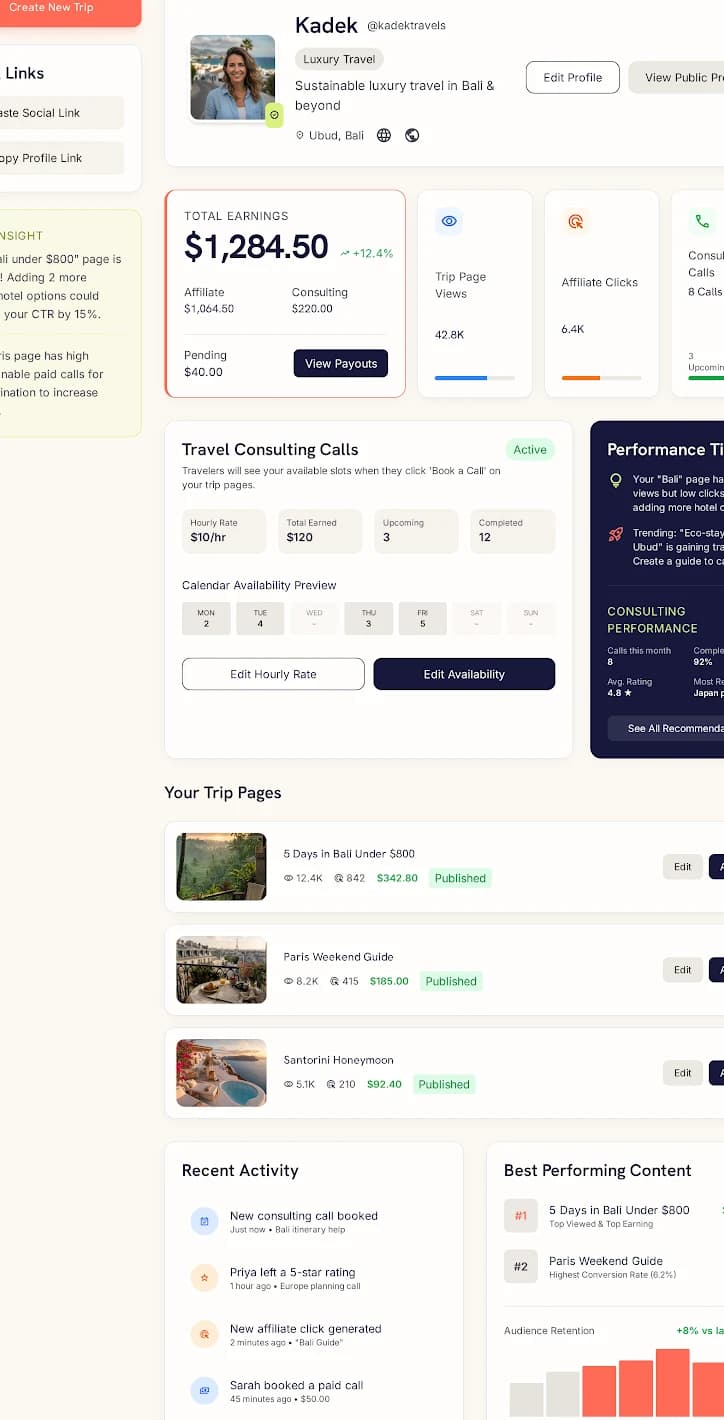The image size is (724, 1420).
Task: Open the Paris balcony thumbnail
Action: click(222, 969)
